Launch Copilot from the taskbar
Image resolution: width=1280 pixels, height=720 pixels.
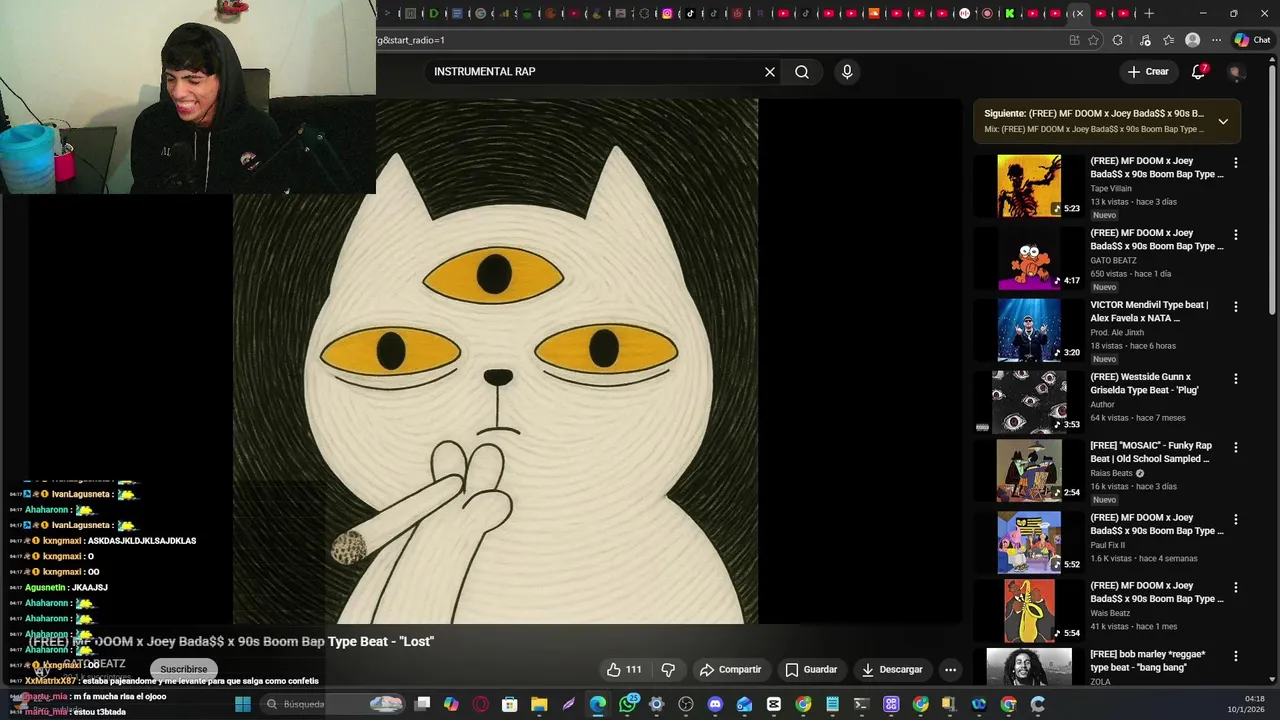click(451, 704)
